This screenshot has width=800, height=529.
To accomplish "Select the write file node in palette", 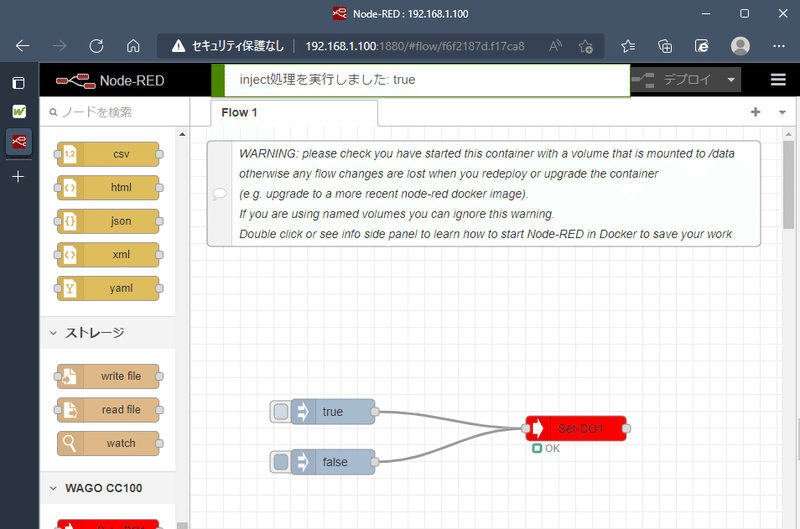I will coord(108,376).
